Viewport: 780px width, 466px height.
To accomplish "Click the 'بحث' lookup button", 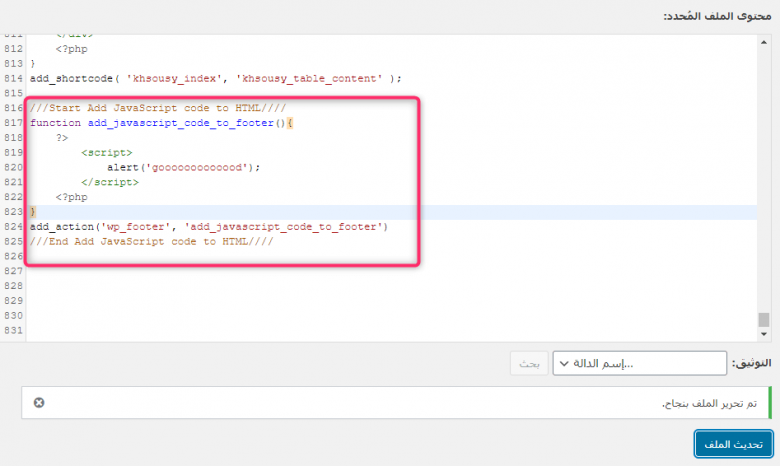I will point(528,363).
